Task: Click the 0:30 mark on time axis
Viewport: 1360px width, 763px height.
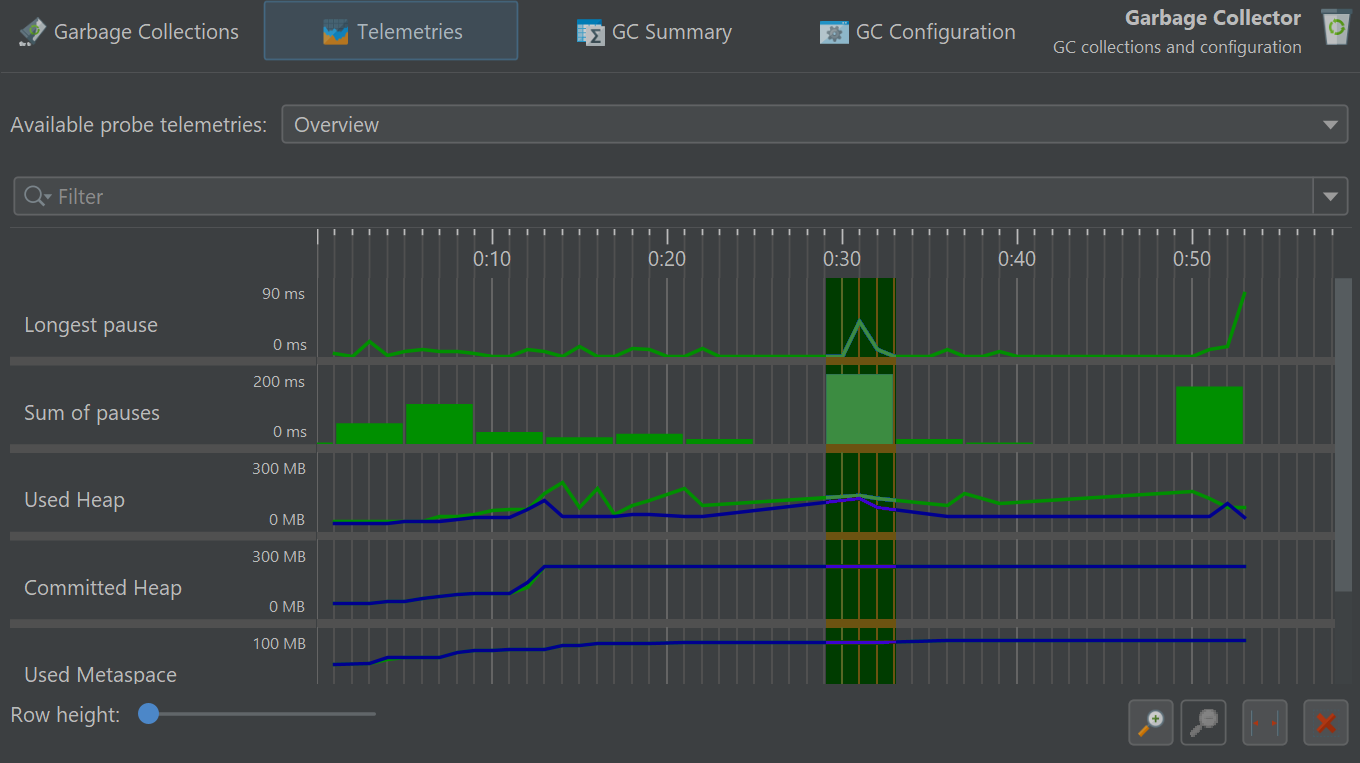Action: pos(842,259)
